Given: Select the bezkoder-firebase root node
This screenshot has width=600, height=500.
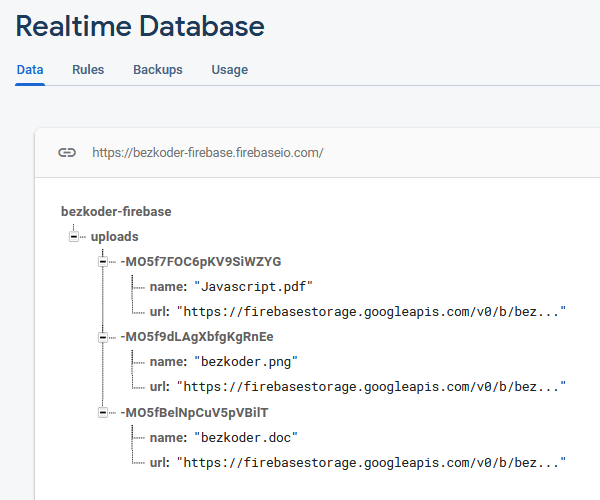Looking at the screenshot, I should 116,212.
